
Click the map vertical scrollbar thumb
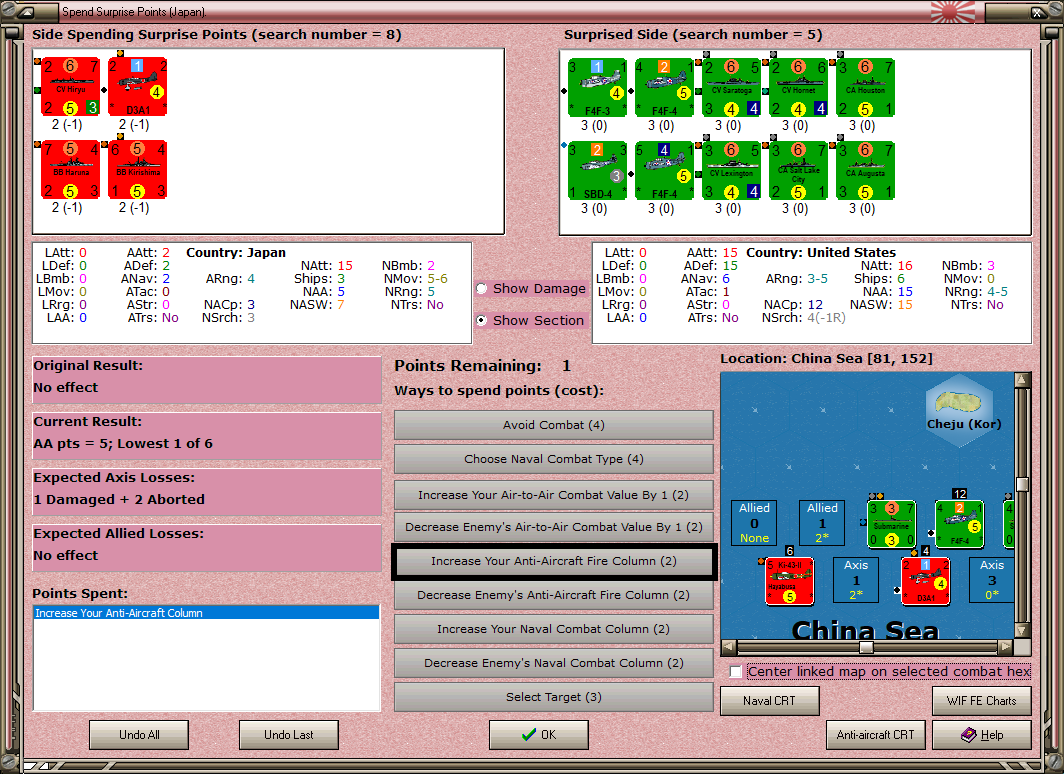coord(1023,484)
